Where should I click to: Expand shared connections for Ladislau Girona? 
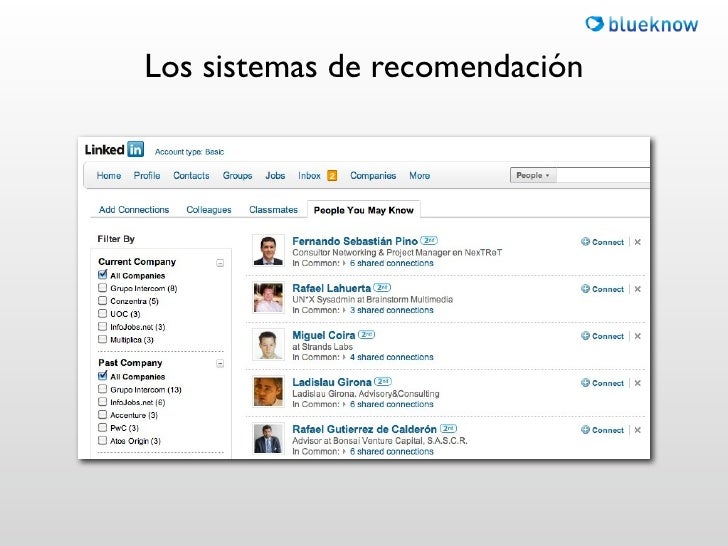click(391, 404)
